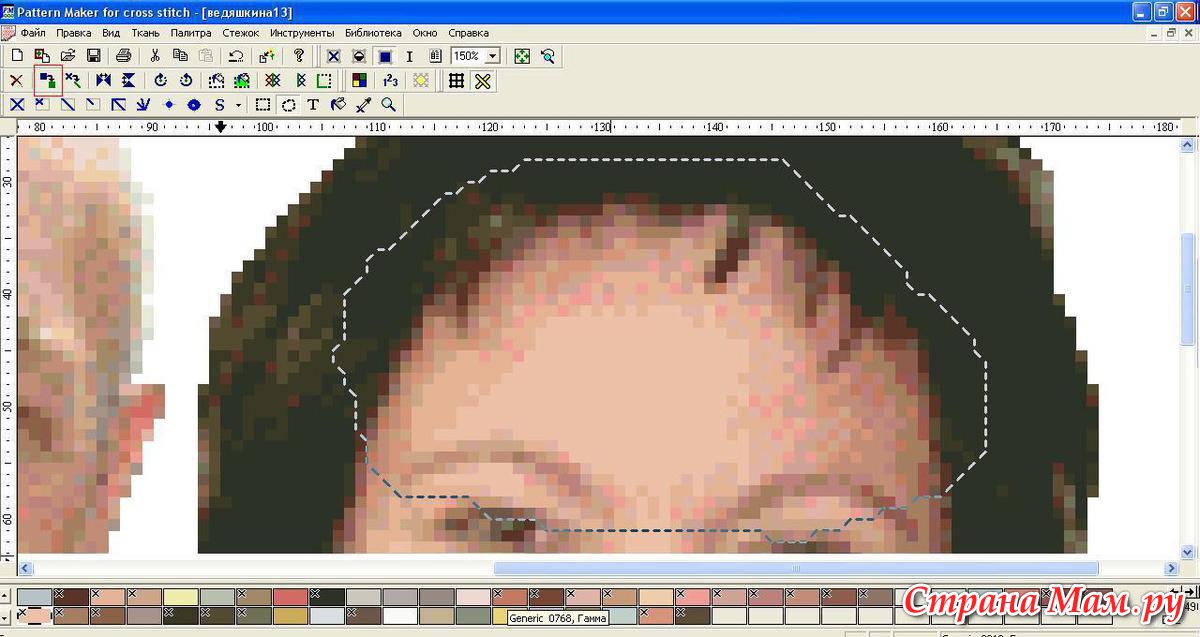Expand the S stitch type dropdown arrow
This screenshot has height=637, width=1200.
point(238,105)
